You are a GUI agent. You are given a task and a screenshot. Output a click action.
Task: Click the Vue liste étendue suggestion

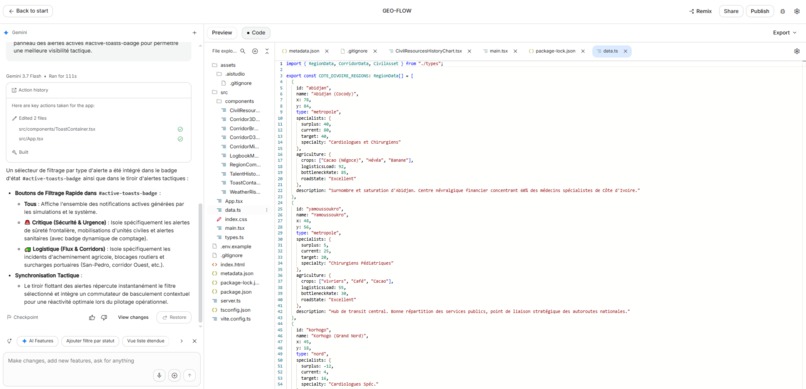click(145, 341)
